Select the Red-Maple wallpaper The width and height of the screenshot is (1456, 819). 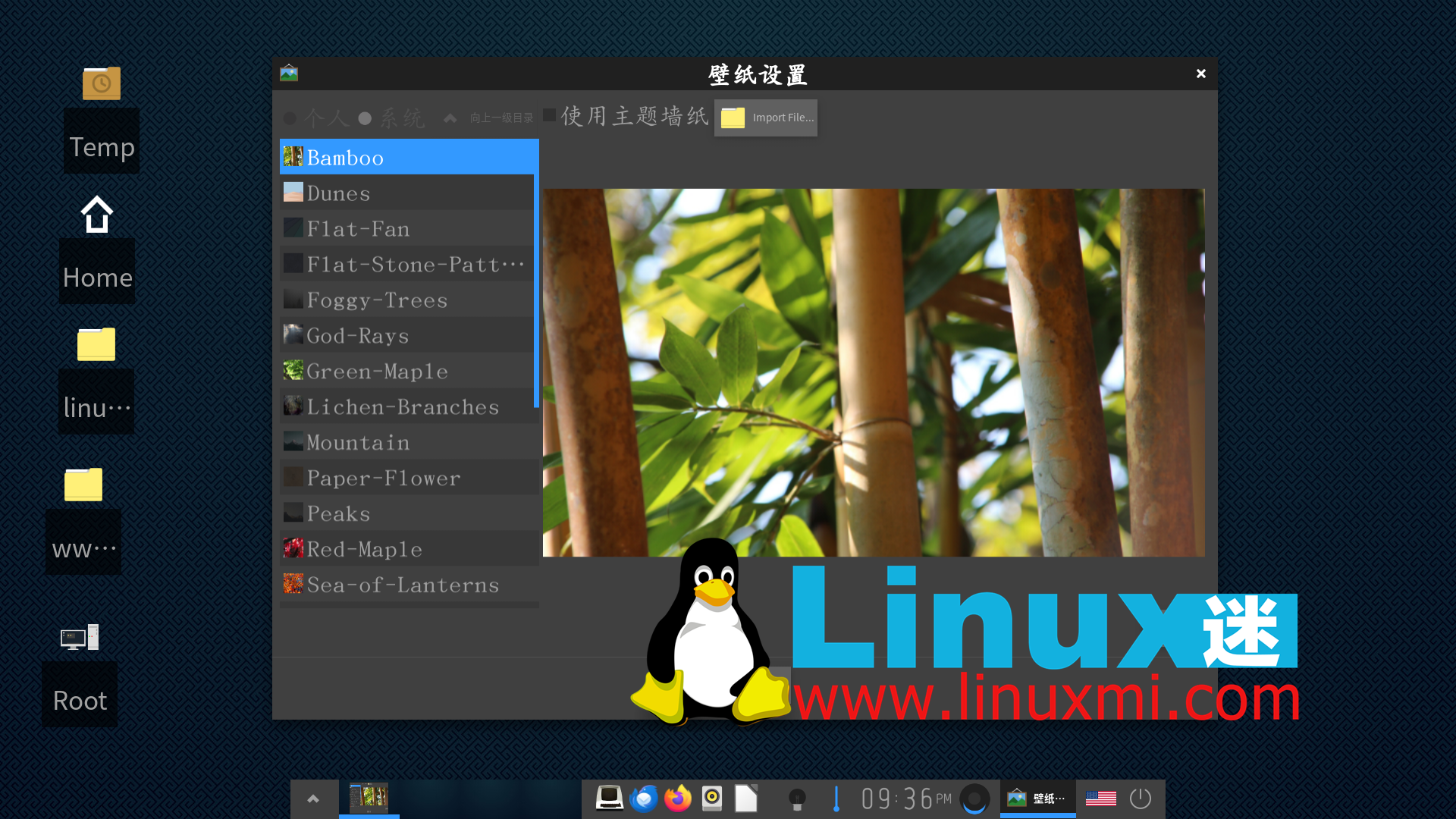coord(409,549)
